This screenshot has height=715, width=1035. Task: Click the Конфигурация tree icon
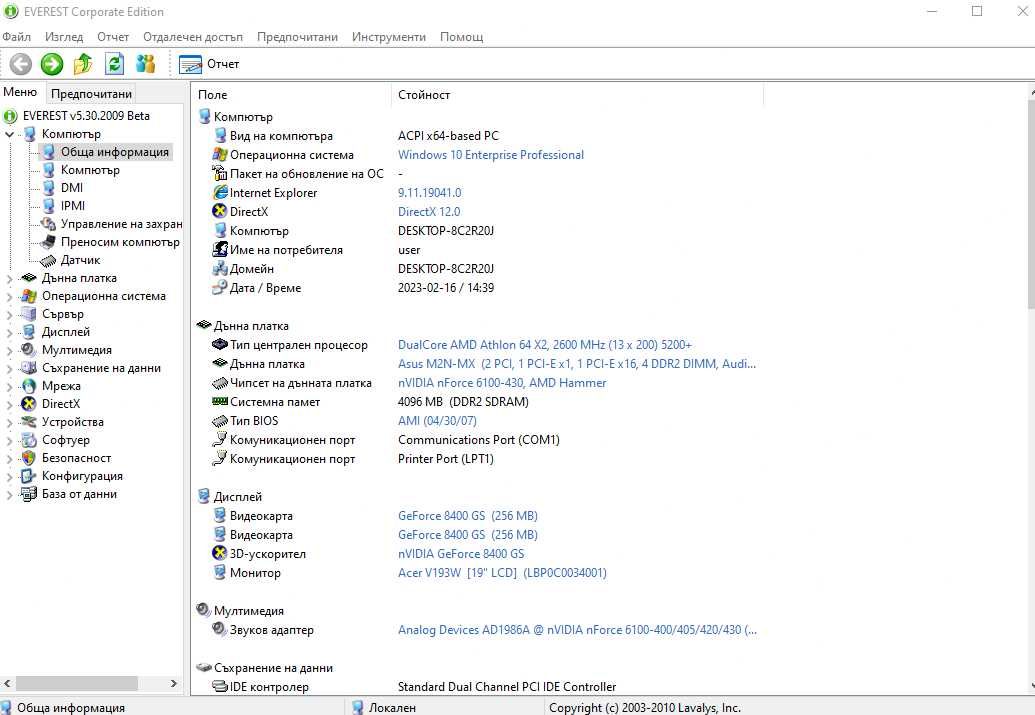point(29,475)
